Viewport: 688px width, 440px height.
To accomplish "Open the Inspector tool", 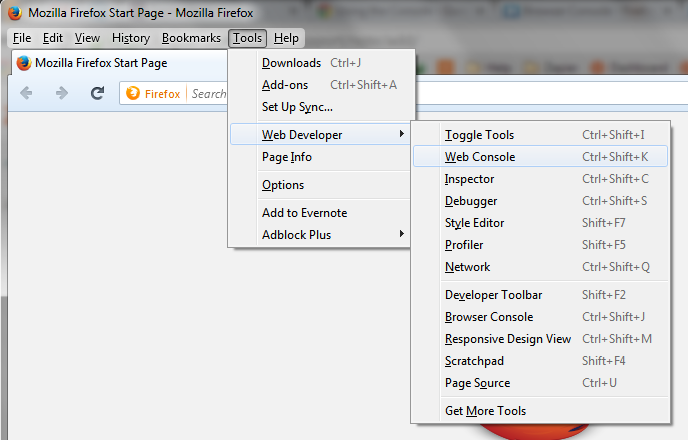I will coord(541,179).
